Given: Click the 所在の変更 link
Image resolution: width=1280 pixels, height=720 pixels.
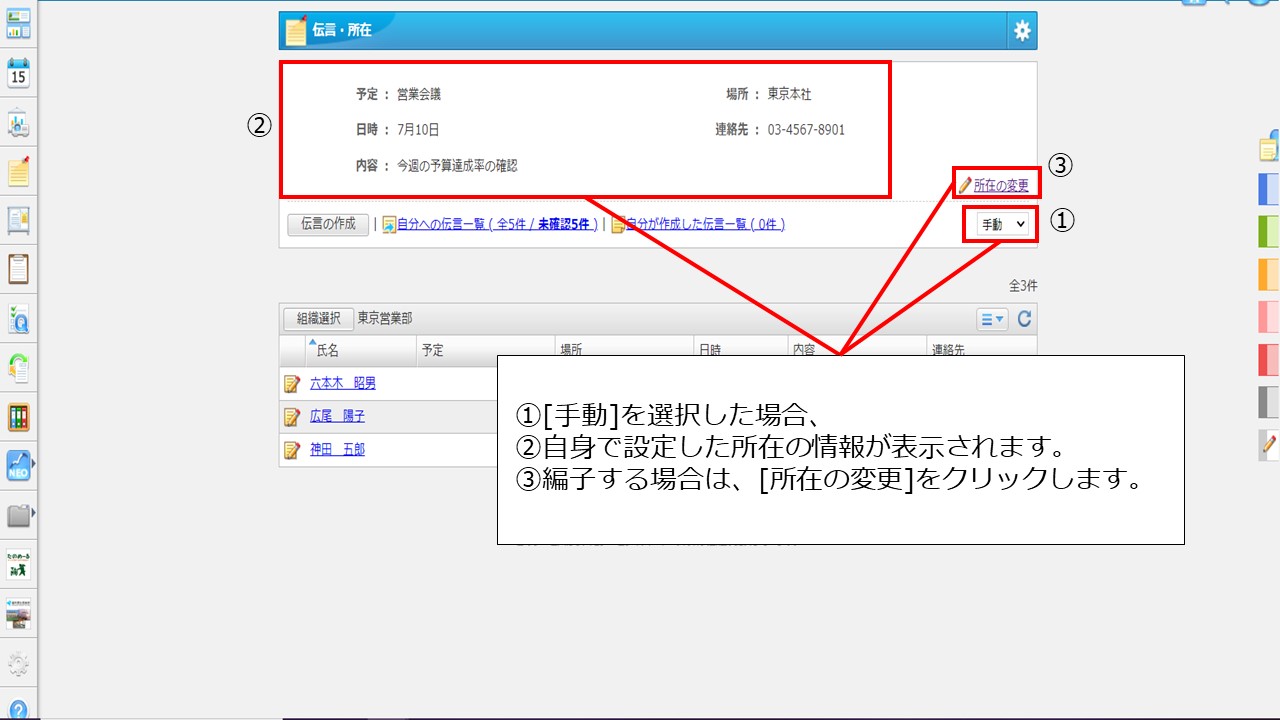Looking at the screenshot, I should 1001,185.
